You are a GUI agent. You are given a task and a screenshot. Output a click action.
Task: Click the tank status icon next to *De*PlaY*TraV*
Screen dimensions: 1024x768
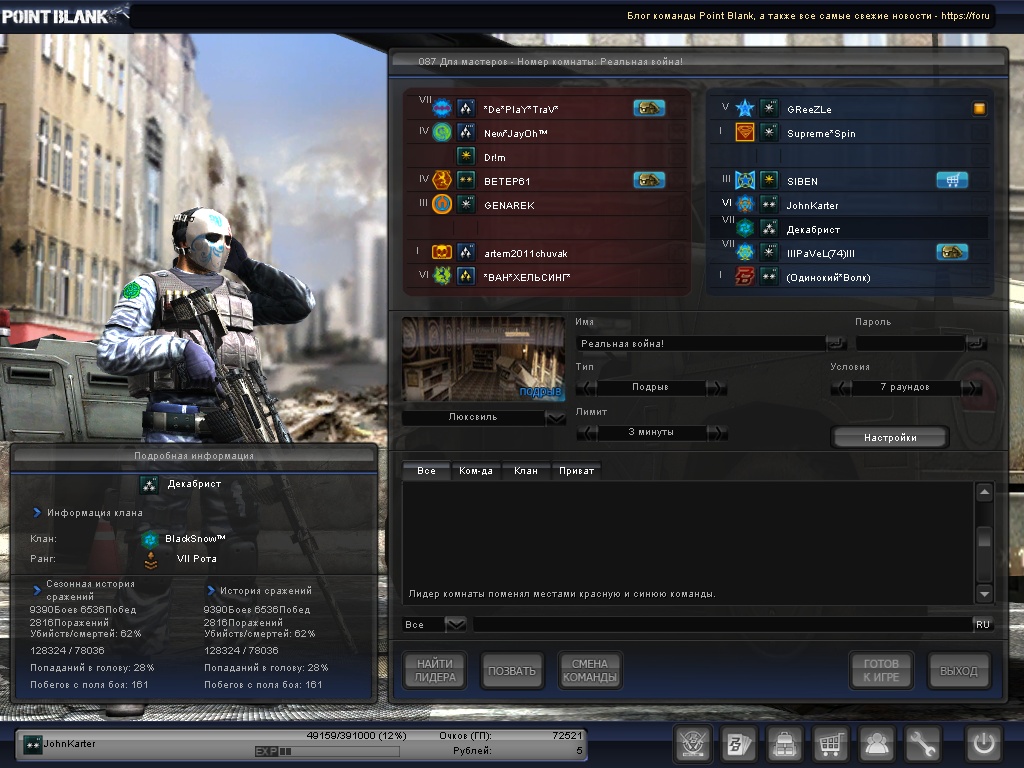point(649,108)
